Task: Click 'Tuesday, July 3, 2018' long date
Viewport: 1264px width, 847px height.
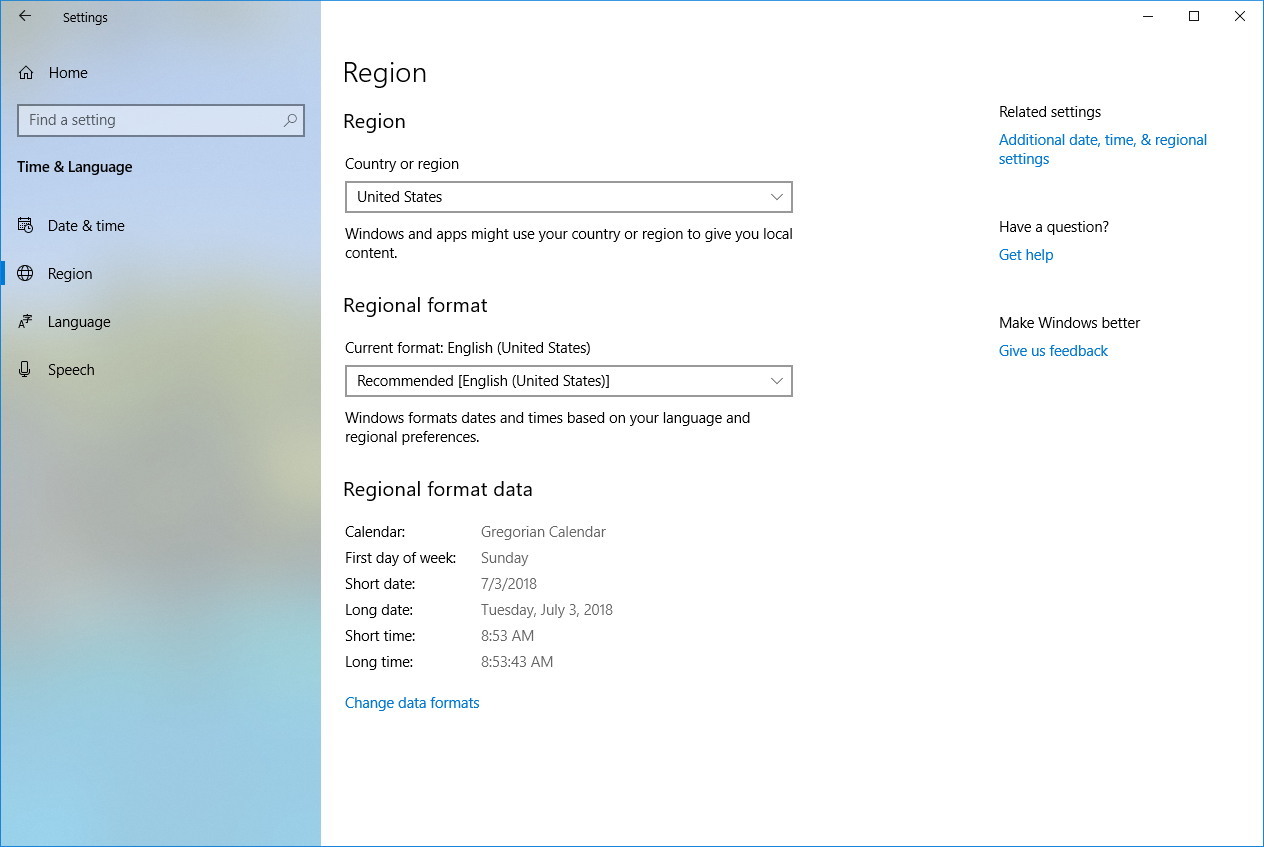Action: pos(547,610)
